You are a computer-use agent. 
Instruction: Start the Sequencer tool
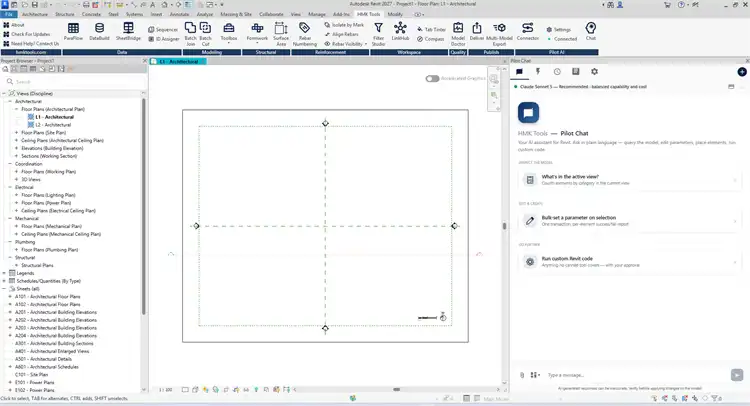tap(163, 30)
